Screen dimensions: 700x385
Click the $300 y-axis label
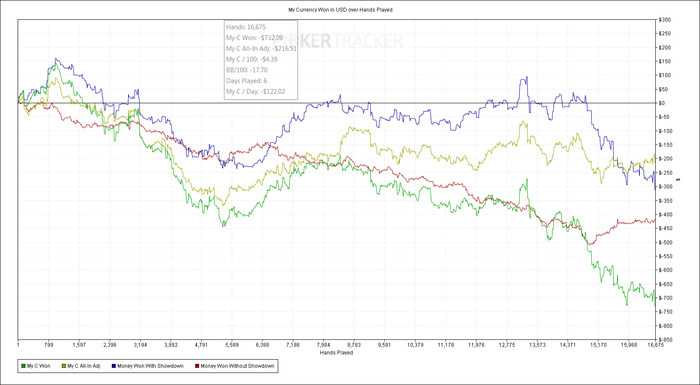click(664, 20)
